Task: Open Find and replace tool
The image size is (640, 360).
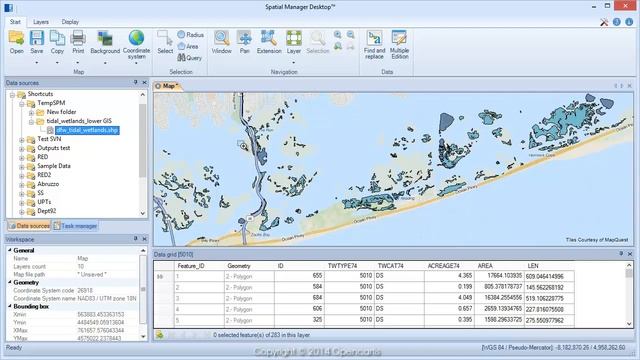Action: click(x=374, y=45)
